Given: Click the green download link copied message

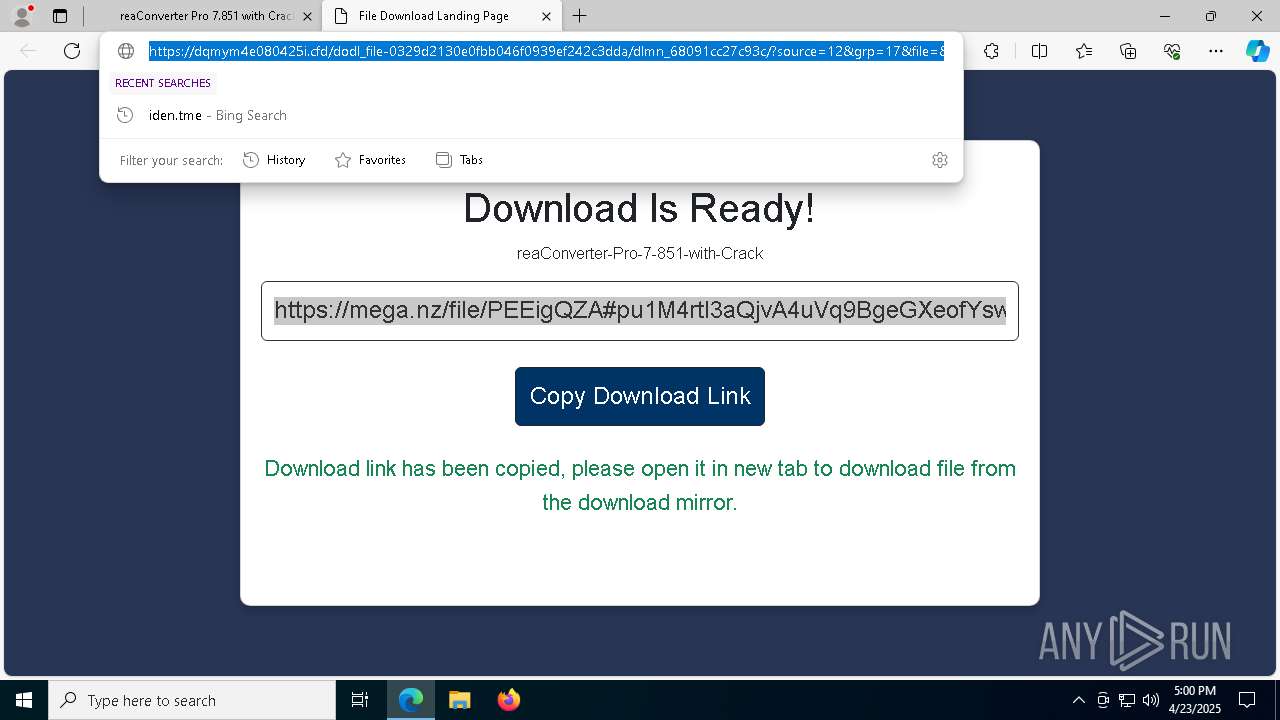Looking at the screenshot, I should tap(640, 485).
